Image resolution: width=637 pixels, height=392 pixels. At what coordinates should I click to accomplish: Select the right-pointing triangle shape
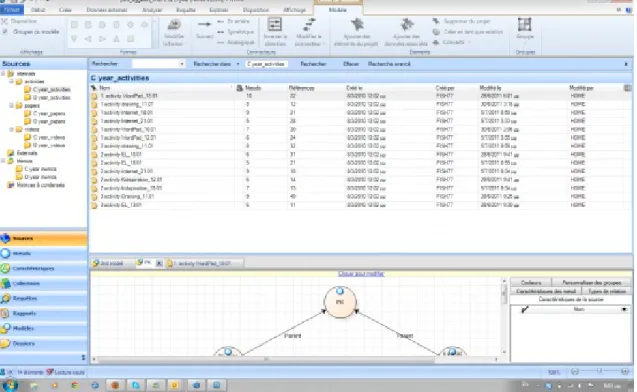click(x=102, y=39)
